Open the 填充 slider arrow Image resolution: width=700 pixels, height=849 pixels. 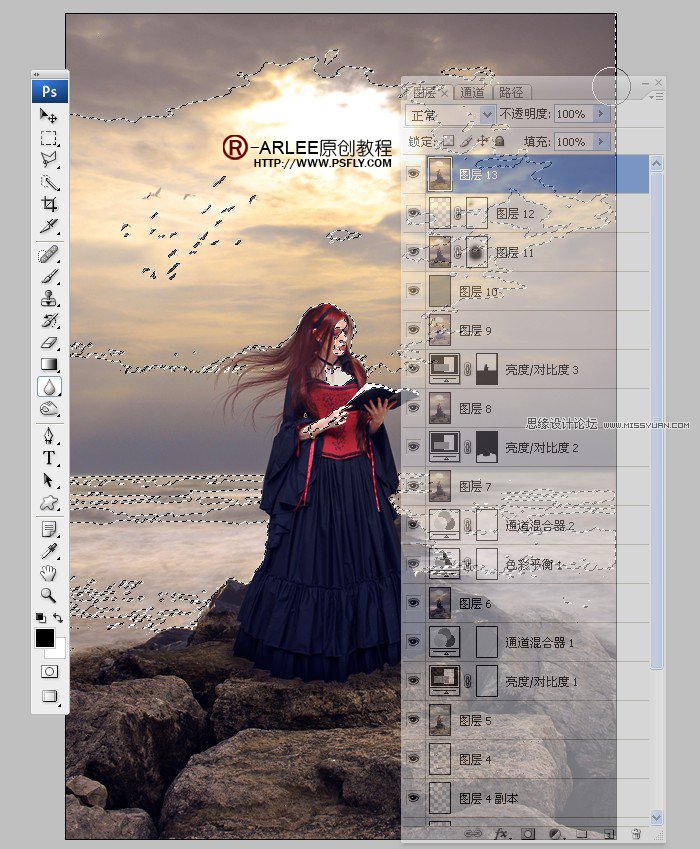click(600, 142)
